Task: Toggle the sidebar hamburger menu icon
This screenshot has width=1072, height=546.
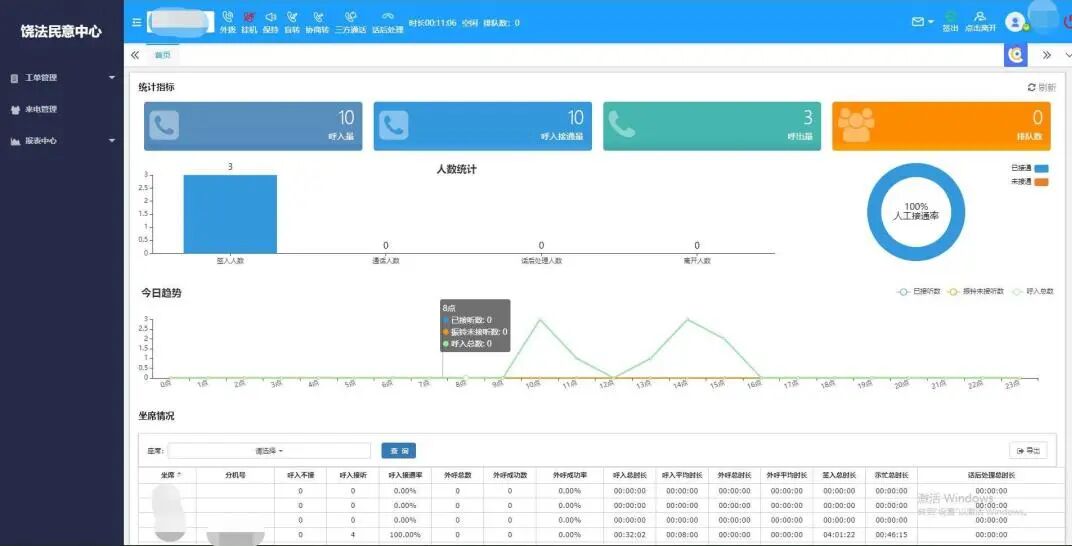Action: (137, 22)
